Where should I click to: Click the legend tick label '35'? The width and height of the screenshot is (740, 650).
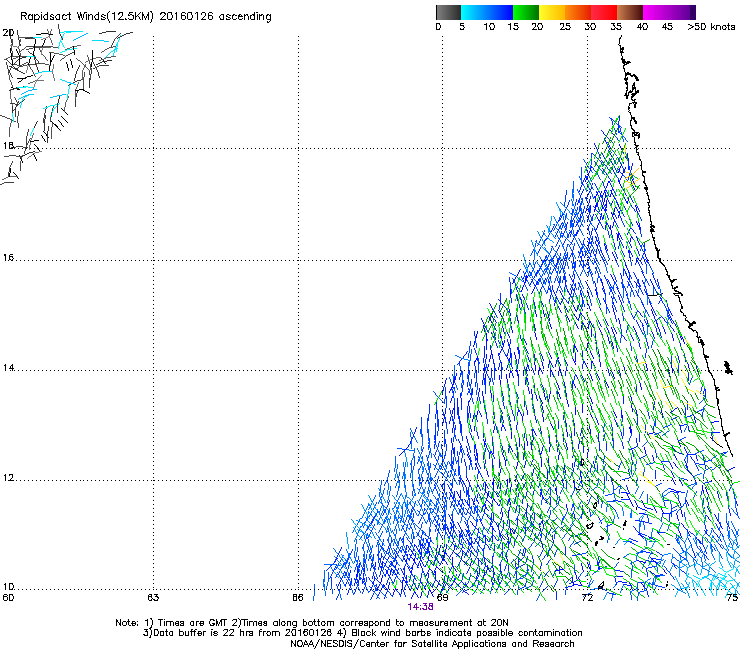pos(616,27)
